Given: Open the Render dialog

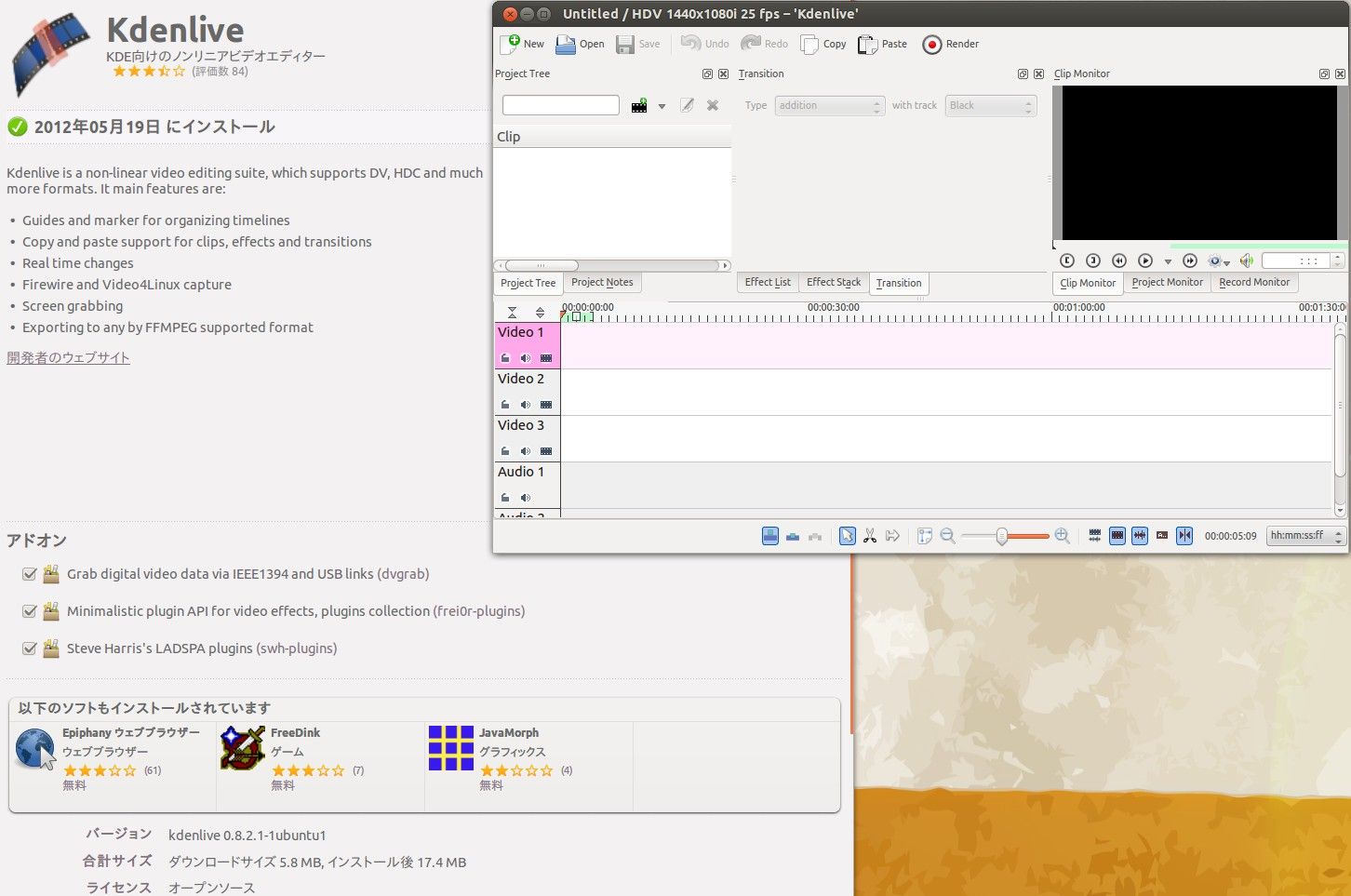Looking at the screenshot, I should [950, 44].
